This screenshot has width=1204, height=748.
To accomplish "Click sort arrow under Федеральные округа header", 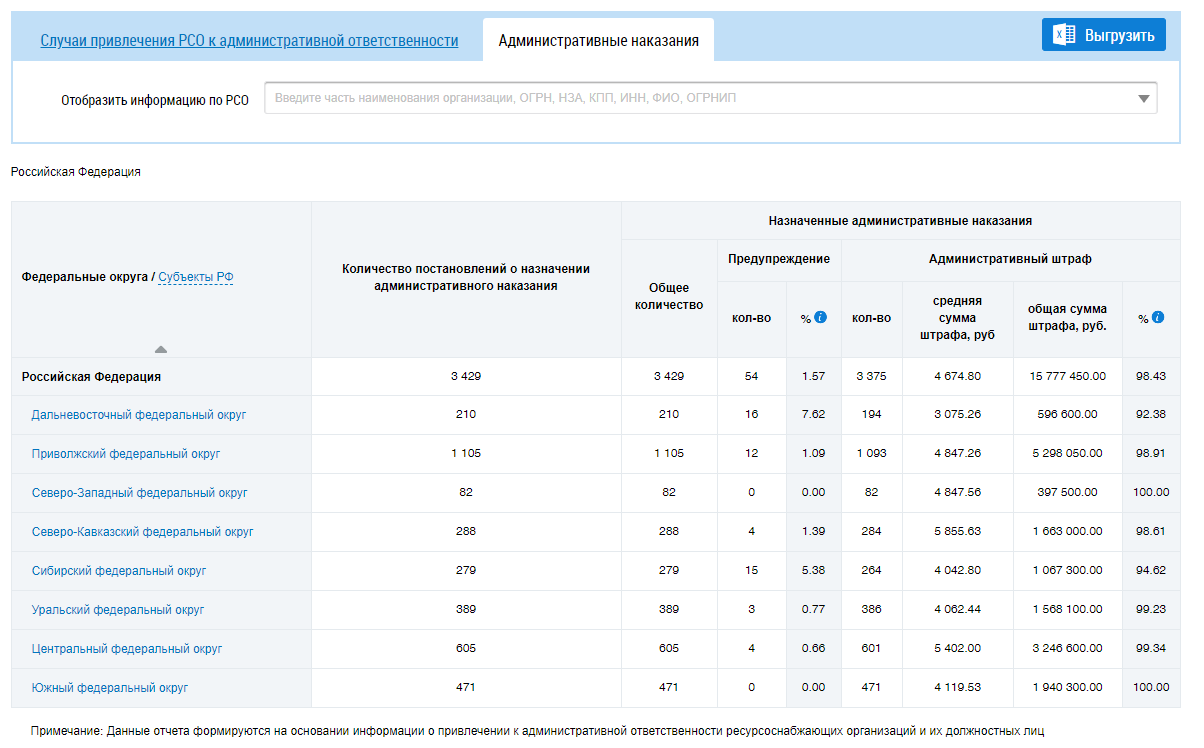I will [161, 349].
